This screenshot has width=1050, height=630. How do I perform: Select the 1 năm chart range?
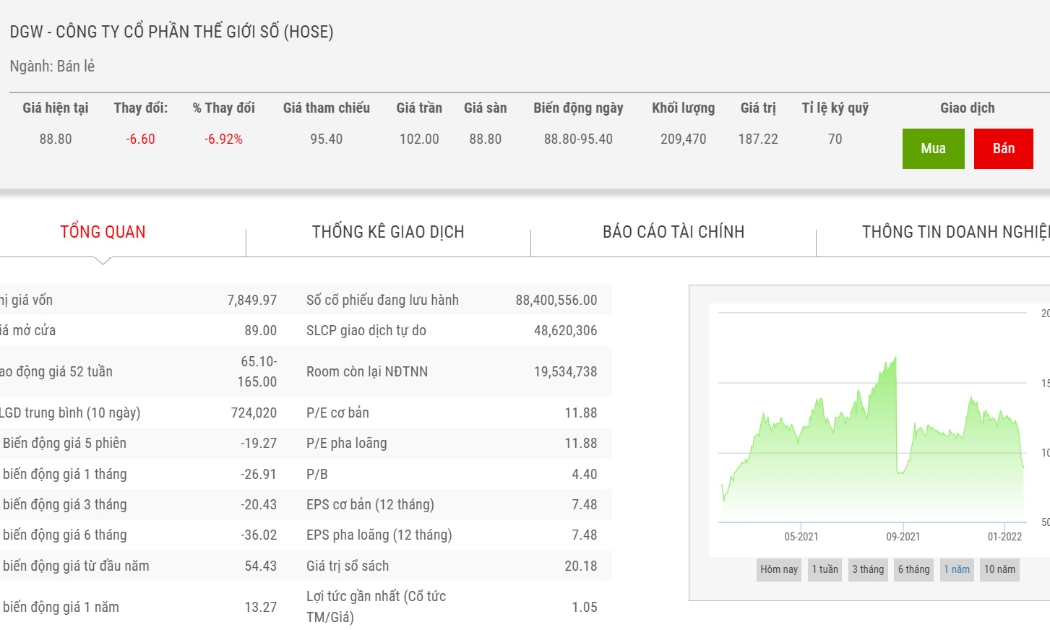[x=957, y=569]
